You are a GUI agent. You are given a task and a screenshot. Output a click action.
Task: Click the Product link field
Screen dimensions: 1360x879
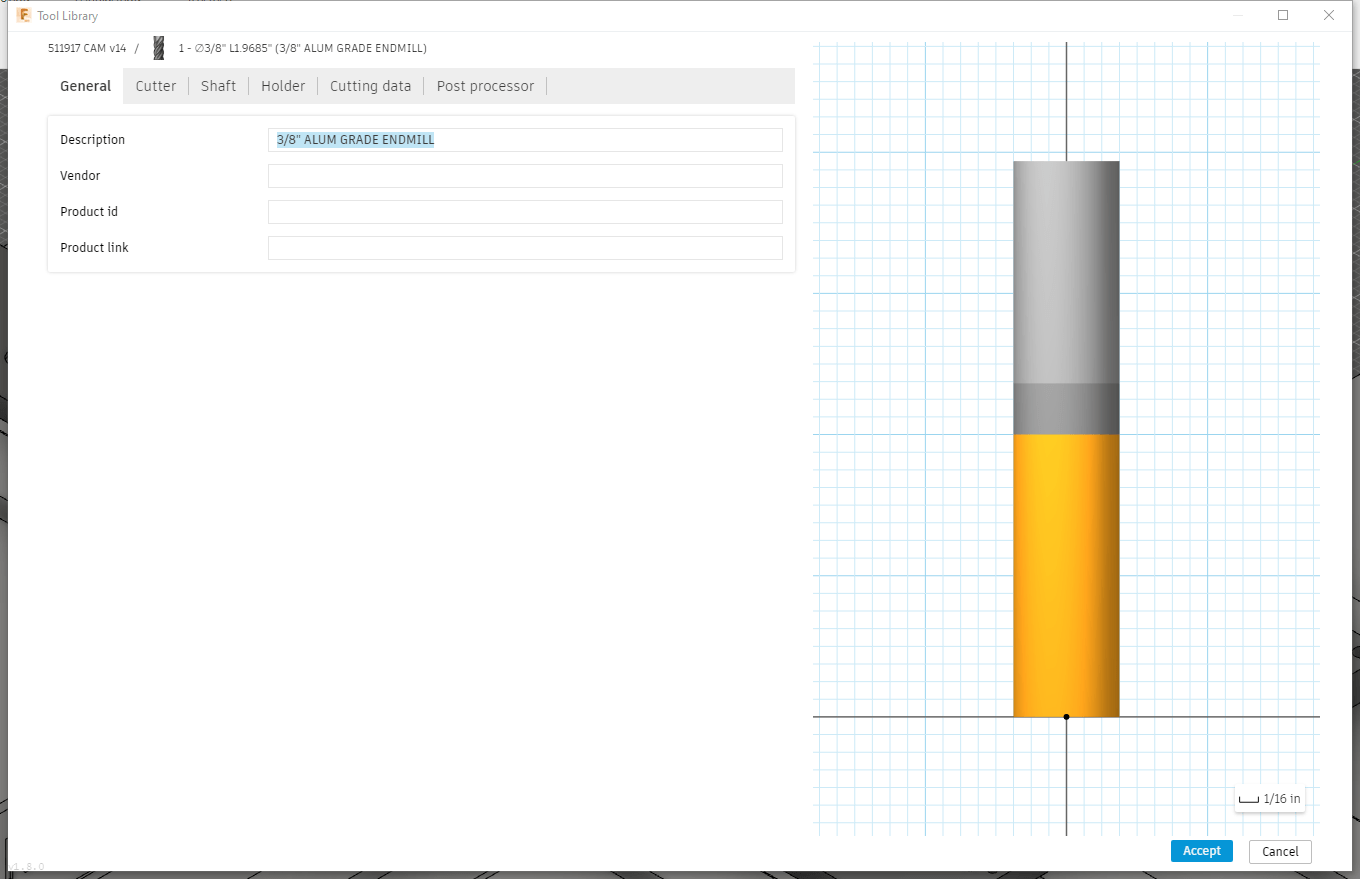click(x=525, y=247)
